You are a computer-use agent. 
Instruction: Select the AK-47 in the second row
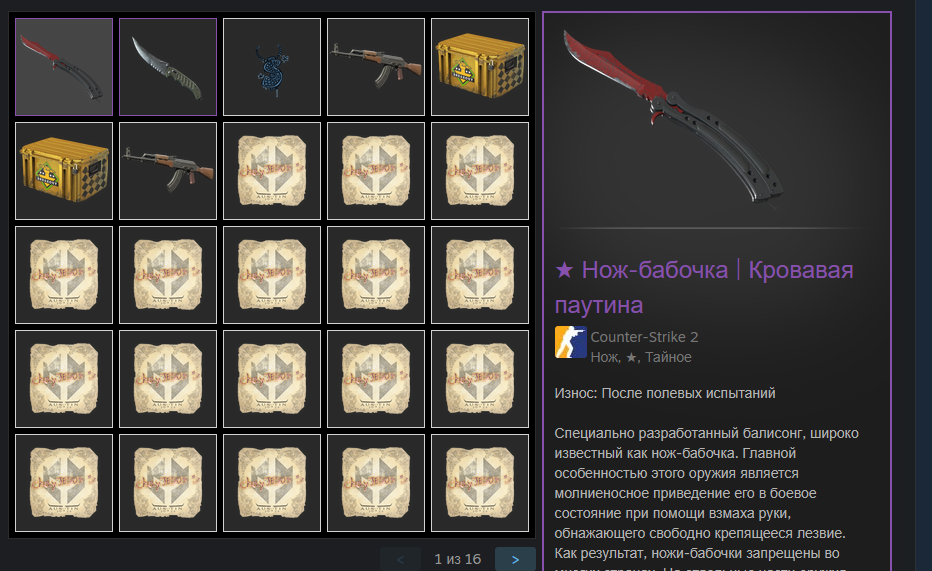[168, 171]
